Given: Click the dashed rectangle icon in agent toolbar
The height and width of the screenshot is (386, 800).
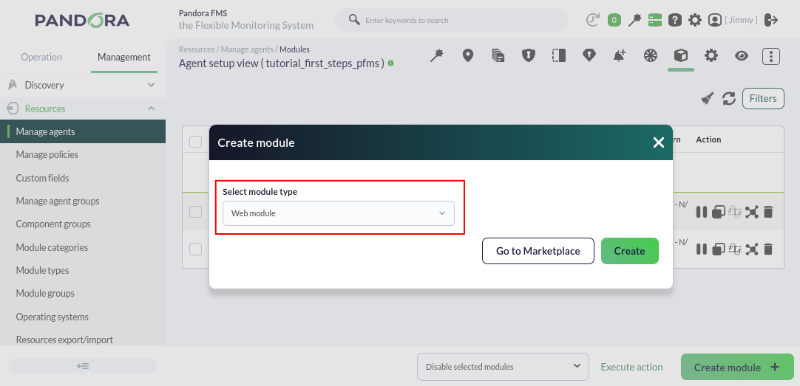Looking at the screenshot, I should pyautogui.click(x=559, y=56).
